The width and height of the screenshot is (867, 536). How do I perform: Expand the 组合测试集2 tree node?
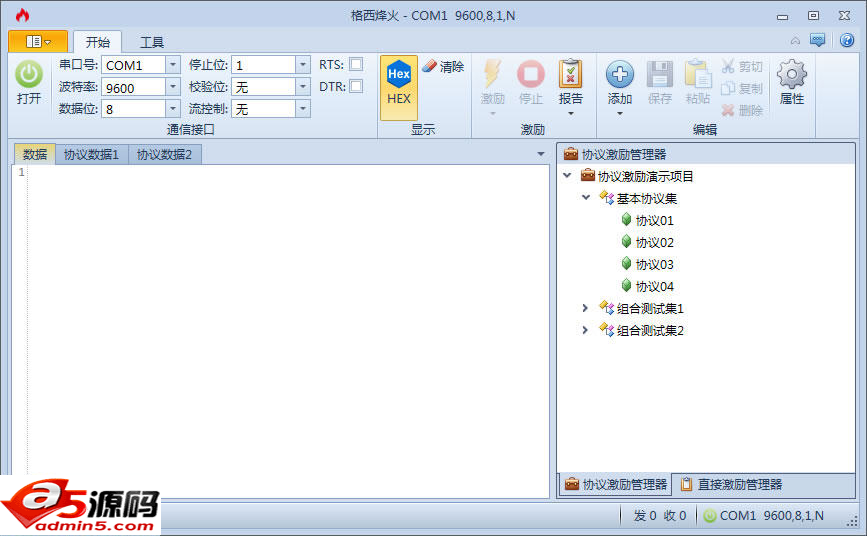pyautogui.click(x=585, y=330)
